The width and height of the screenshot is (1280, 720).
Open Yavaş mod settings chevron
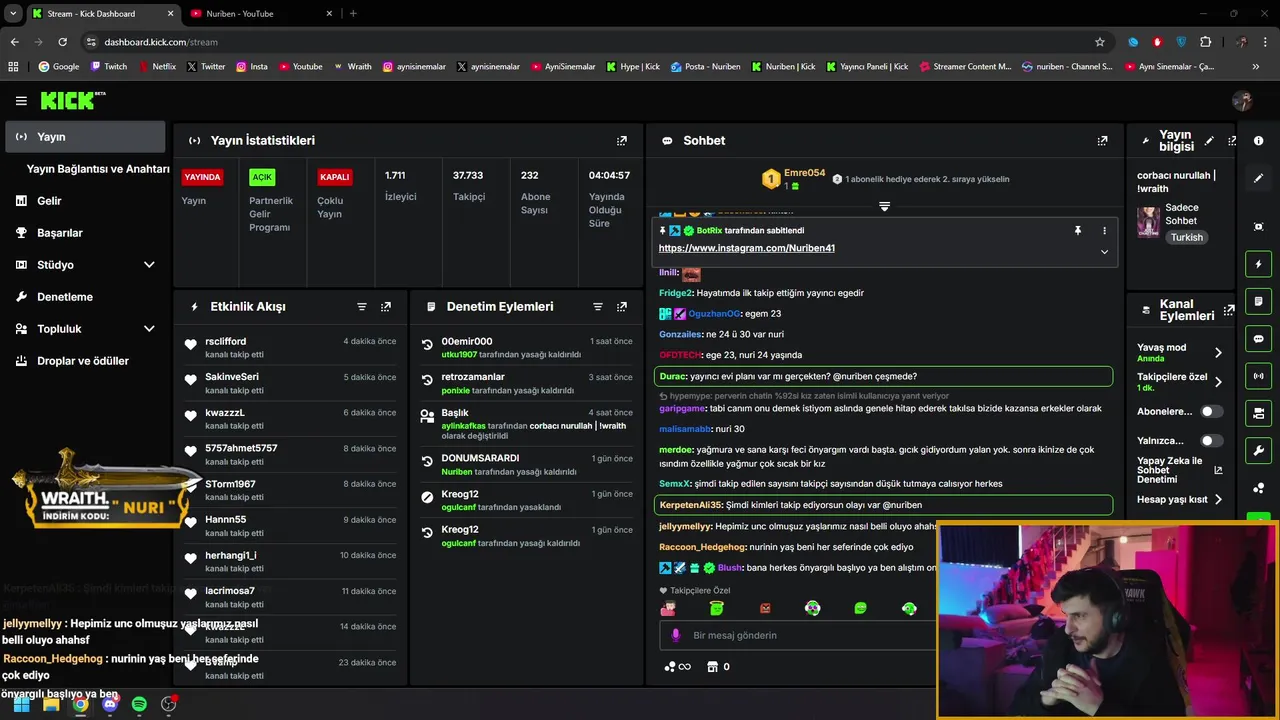coord(1218,352)
